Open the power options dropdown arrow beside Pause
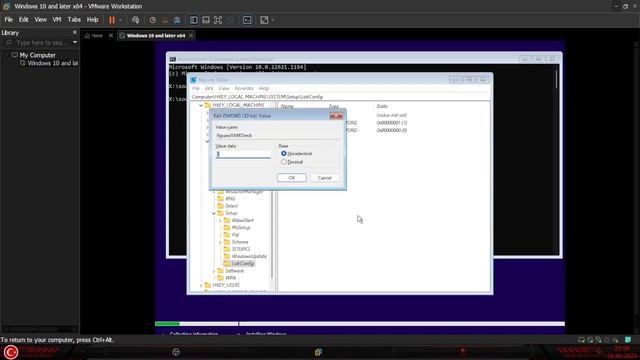This screenshot has width=640, height=360. pos(120,20)
